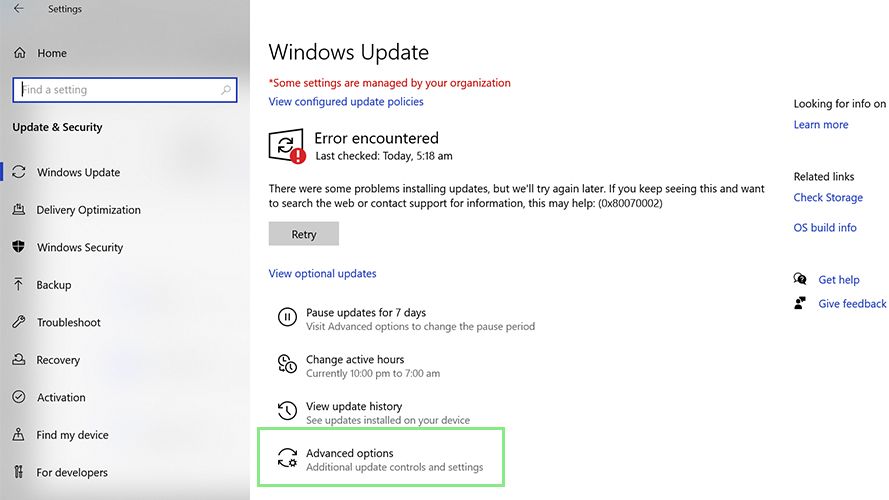The height and width of the screenshot is (500, 889).
Task: Click the Retry button
Action: 304,234
